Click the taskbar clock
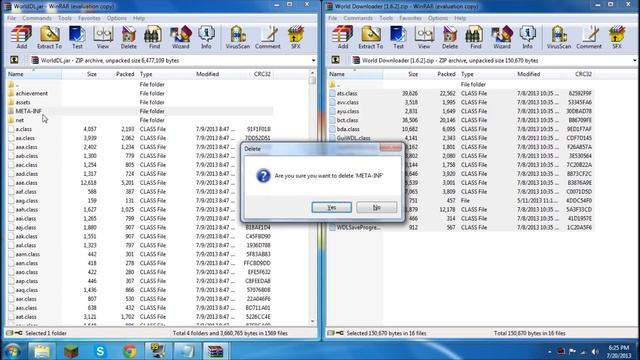 coord(619,351)
